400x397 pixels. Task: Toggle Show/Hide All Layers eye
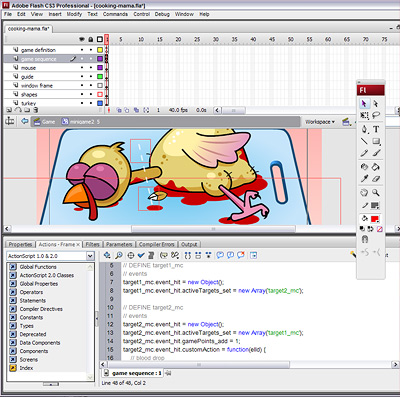pyautogui.click(x=82, y=39)
